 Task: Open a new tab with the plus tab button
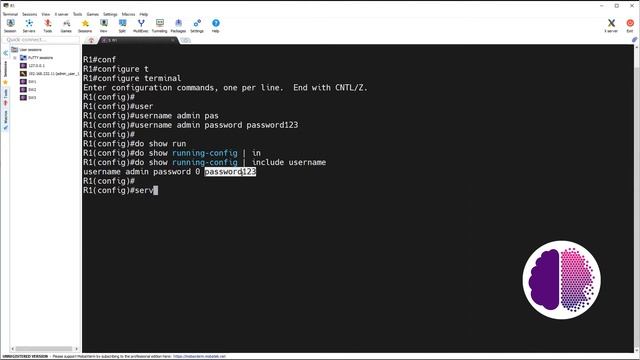pos(186,40)
